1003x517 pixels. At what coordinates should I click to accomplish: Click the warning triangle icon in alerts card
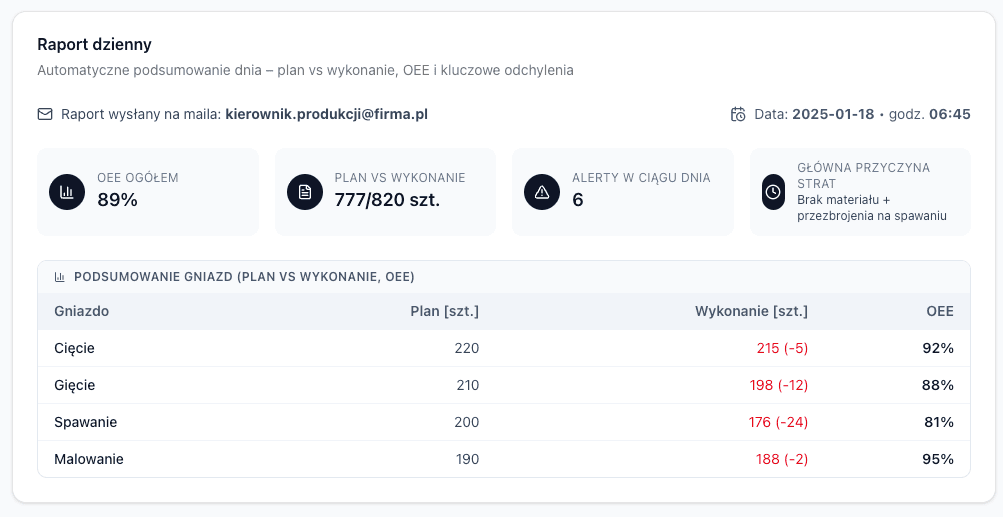542,192
